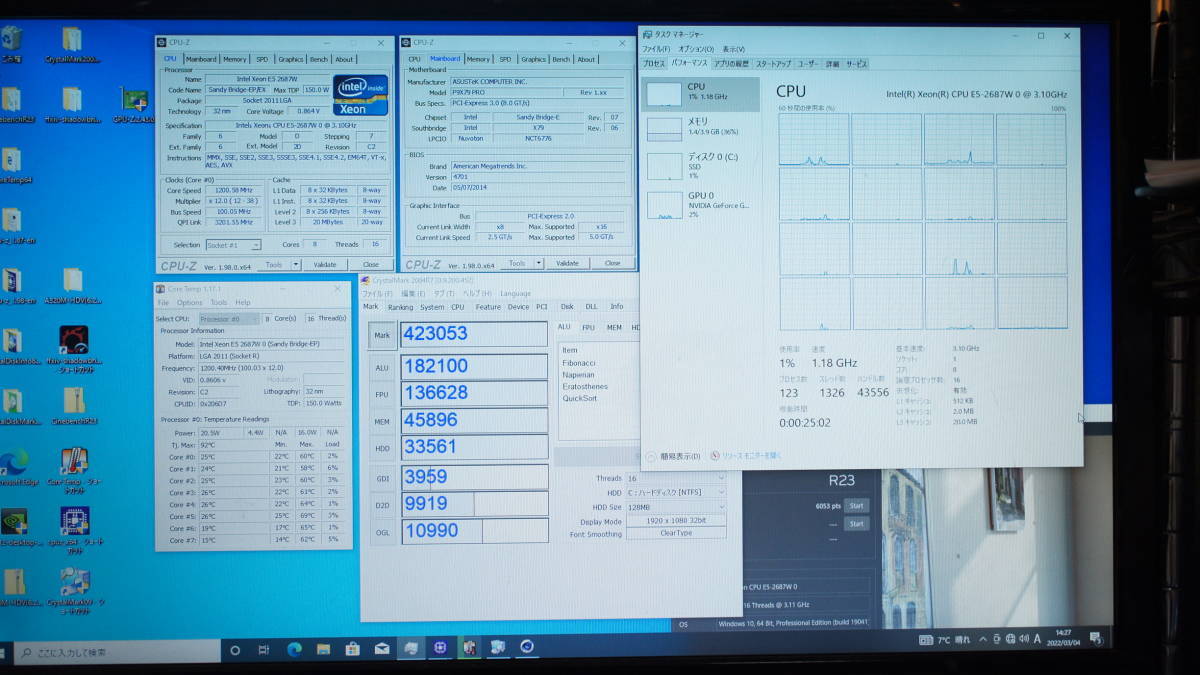Click the 1920 x 1080 32bit Display Mode button

(x=676, y=521)
